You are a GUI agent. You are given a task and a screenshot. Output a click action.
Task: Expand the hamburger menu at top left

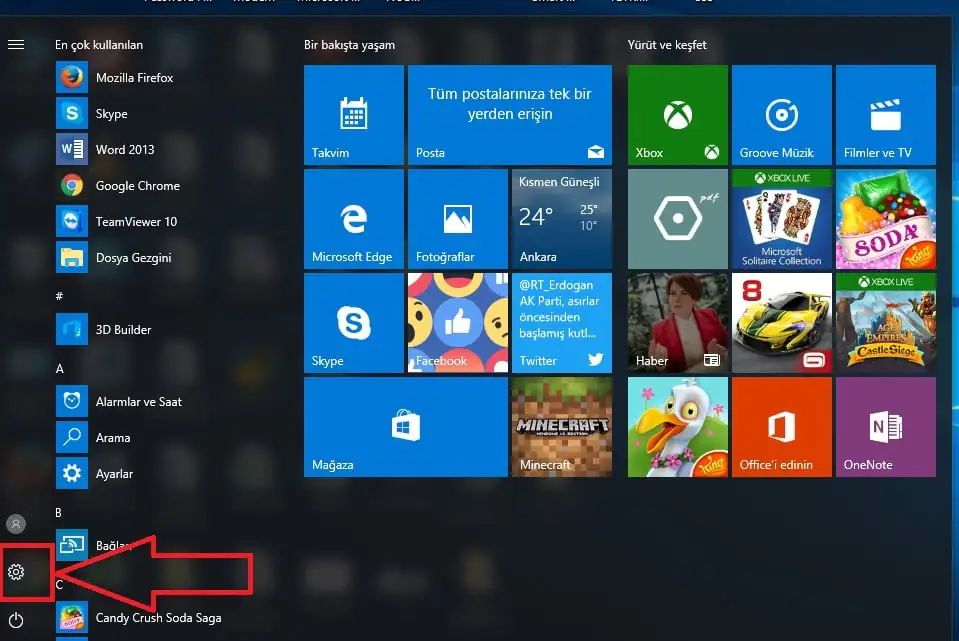pyautogui.click(x=15, y=43)
